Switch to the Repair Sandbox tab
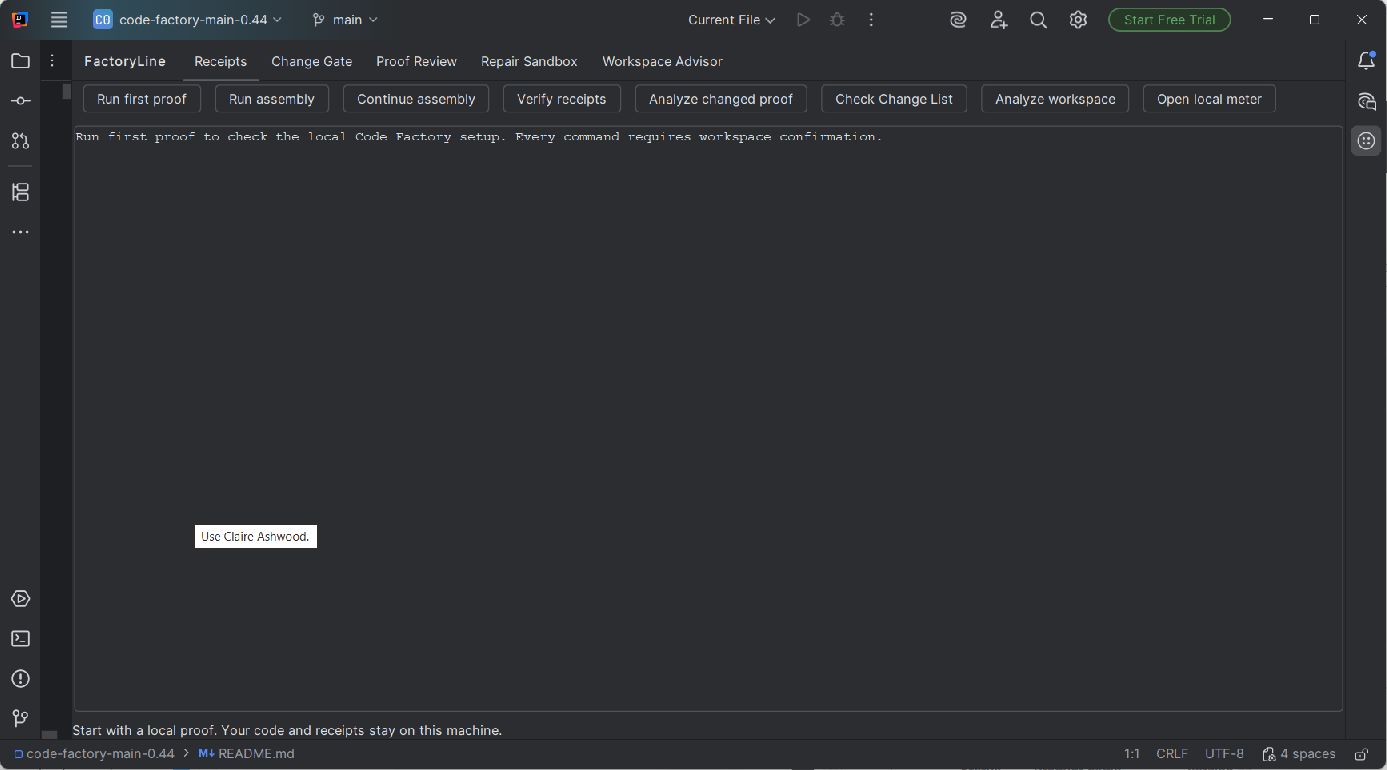1387x770 pixels. tap(529, 61)
